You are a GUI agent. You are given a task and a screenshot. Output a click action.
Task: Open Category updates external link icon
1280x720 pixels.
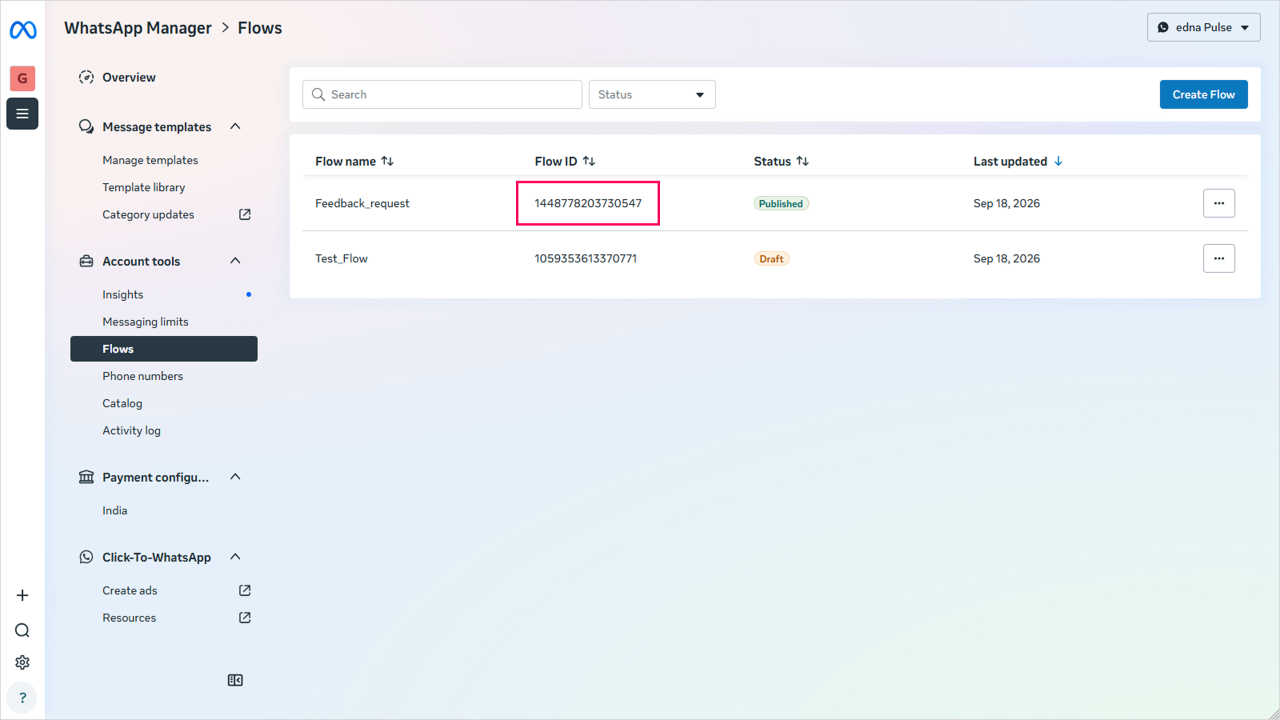(x=245, y=214)
